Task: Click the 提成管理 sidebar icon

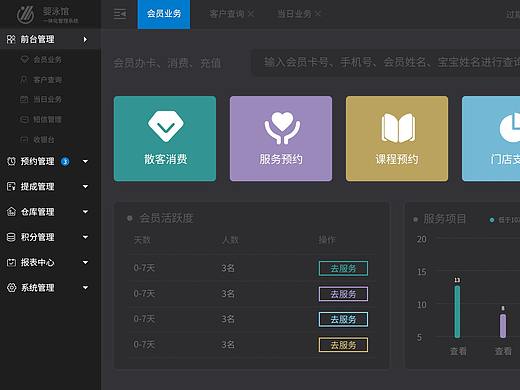Action: point(11,187)
